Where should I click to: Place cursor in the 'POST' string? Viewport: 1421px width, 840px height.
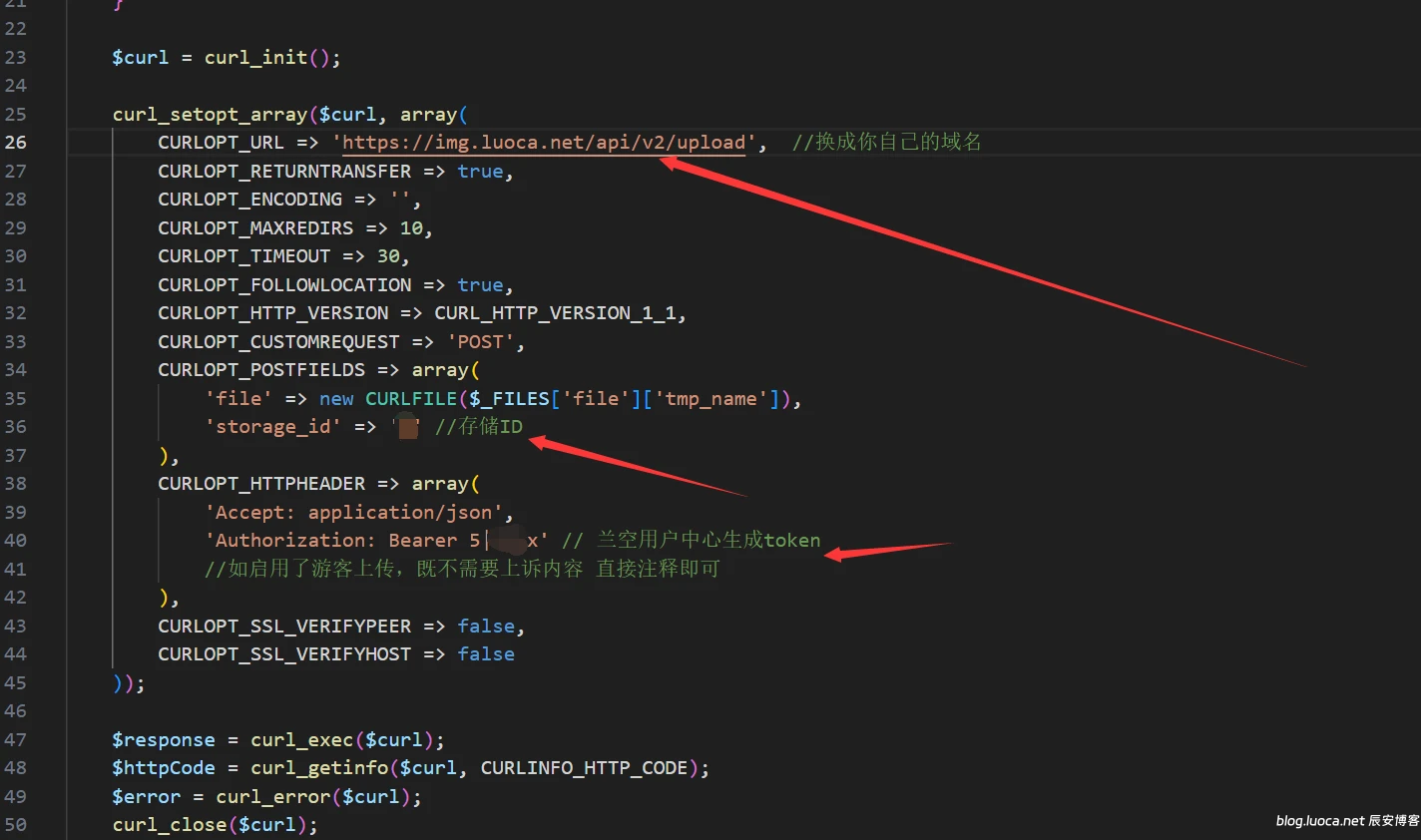click(x=480, y=342)
